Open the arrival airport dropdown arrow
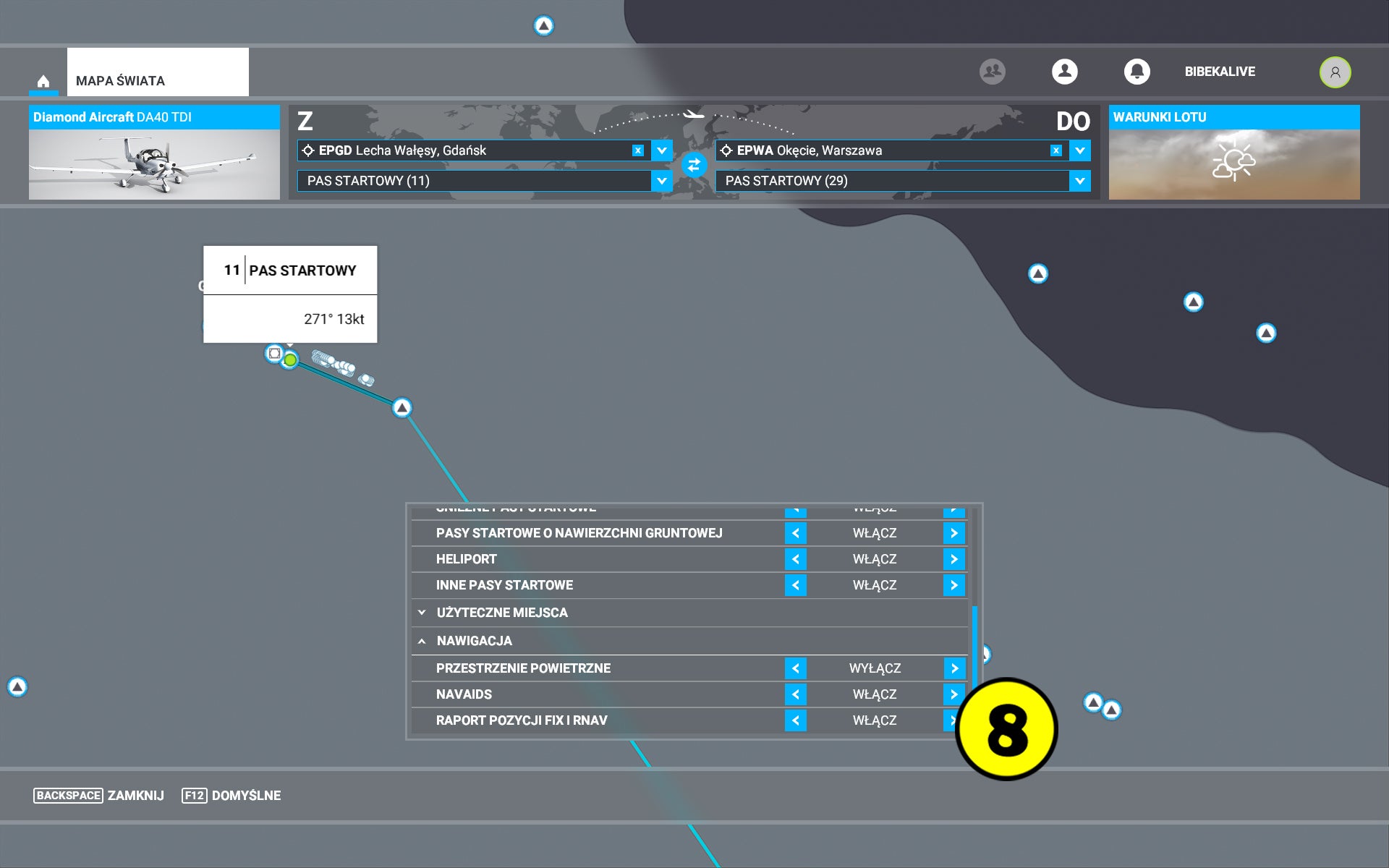1389x868 pixels. (1079, 150)
